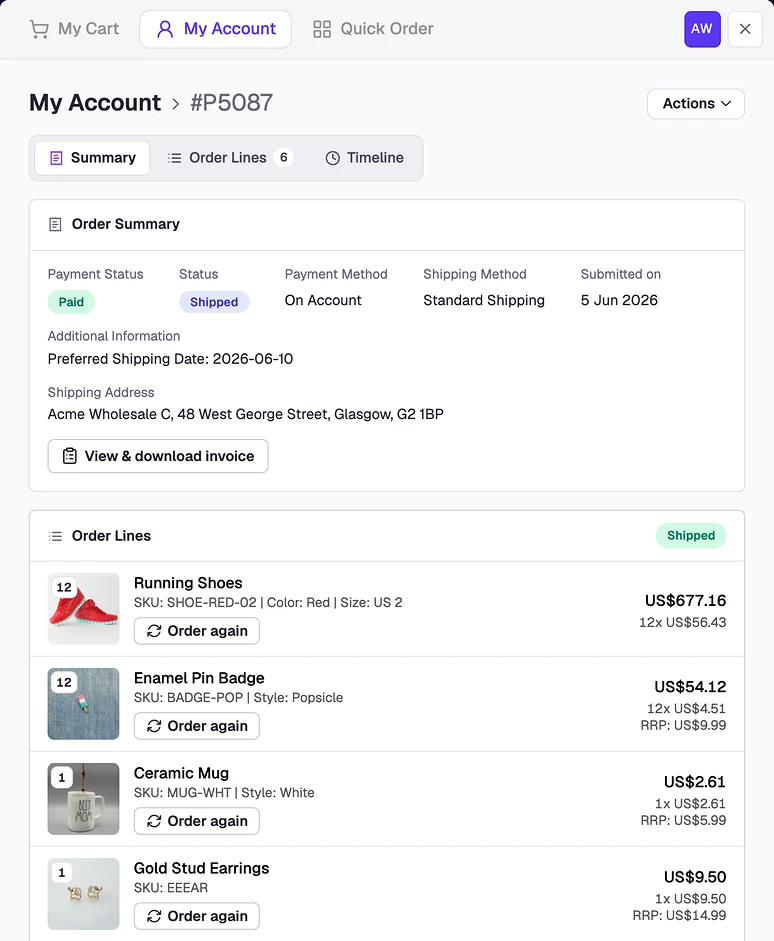Image resolution: width=774 pixels, height=941 pixels.
Task: Click the 5 Jun 2026 submitted date
Action: pyautogui.click(x=619, y=300)
